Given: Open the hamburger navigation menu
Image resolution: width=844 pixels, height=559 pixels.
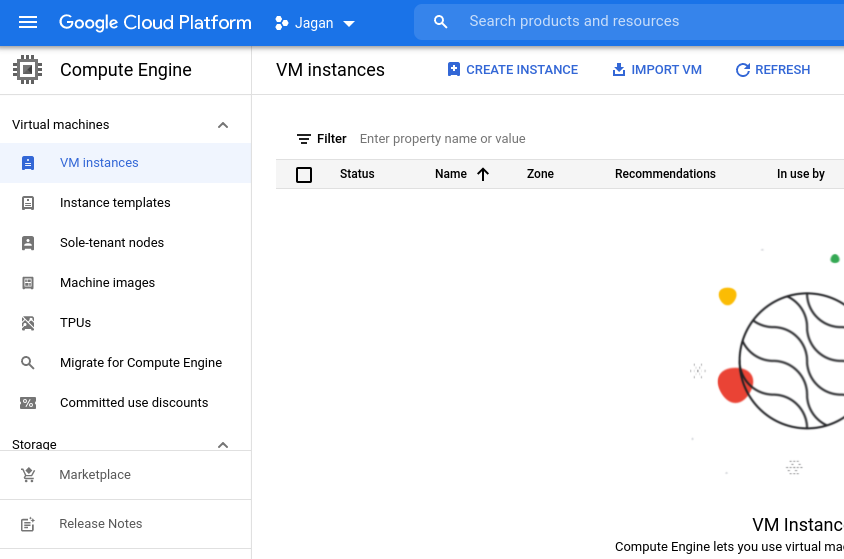Looking at the screenshot, I should [28, 23].
